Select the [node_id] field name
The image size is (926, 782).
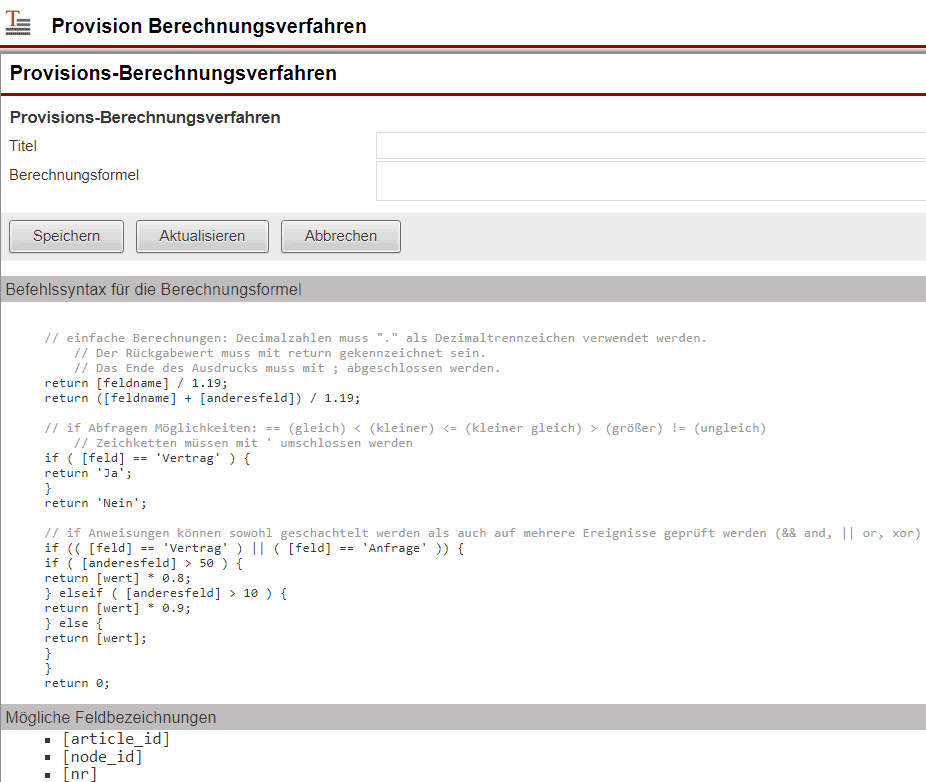coord(102,757)
